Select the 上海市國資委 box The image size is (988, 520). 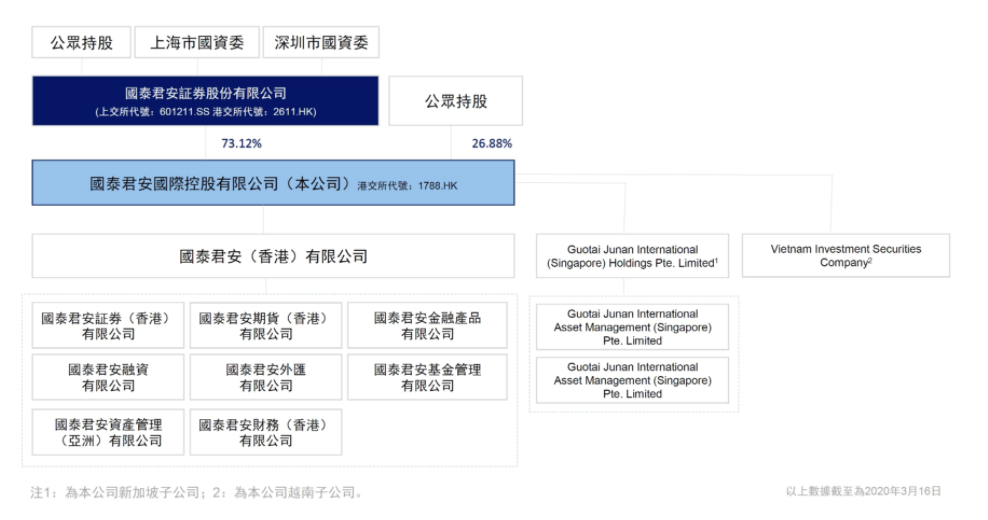[197, 42]
